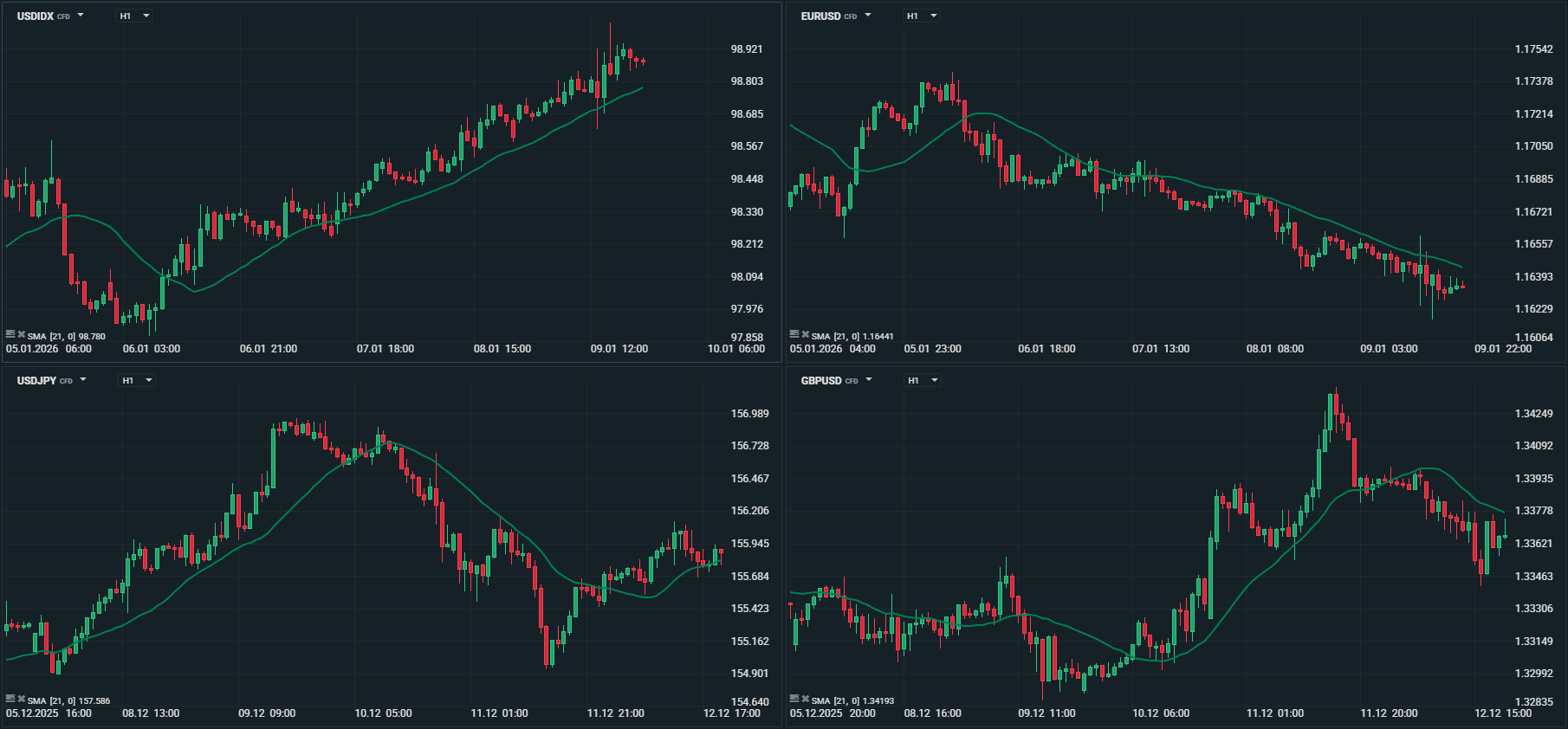Image resolution: width=1568 pixels, height=729 pixels.
Task: Expand the USDJPY symbol dropdown
Action: (x=83, y=380)
